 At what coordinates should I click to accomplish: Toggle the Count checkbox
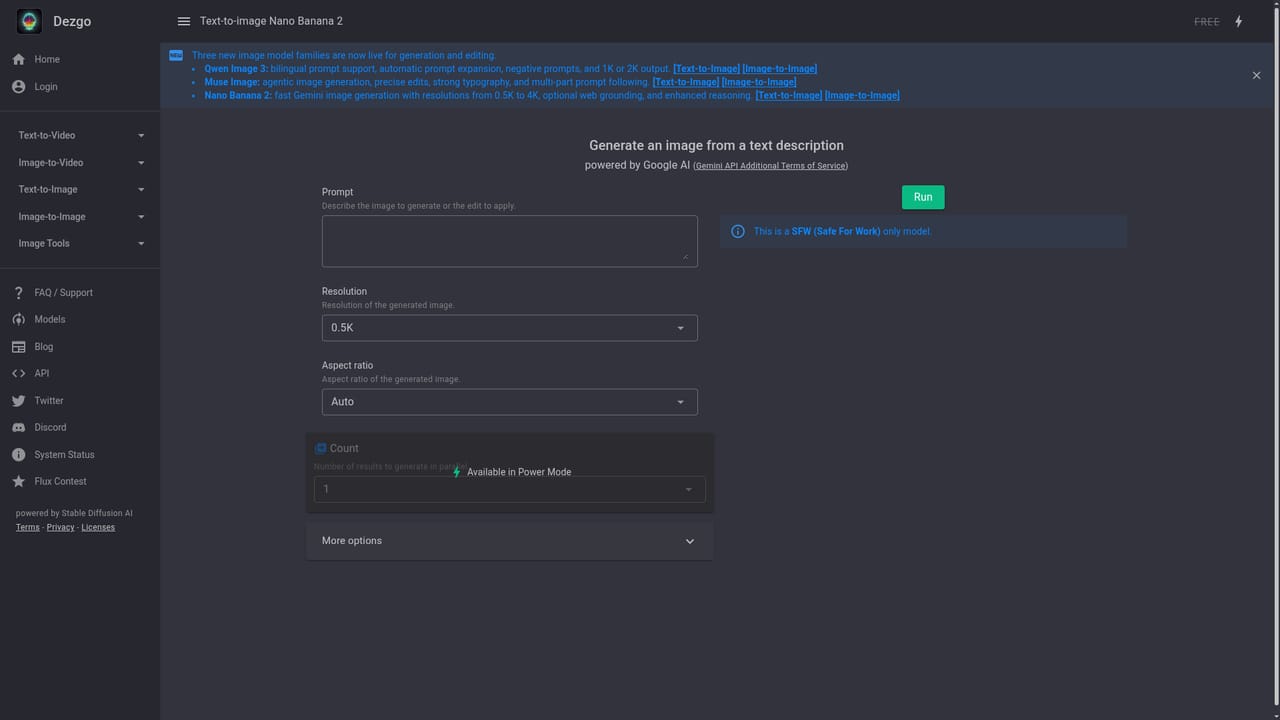pos(321,449)
